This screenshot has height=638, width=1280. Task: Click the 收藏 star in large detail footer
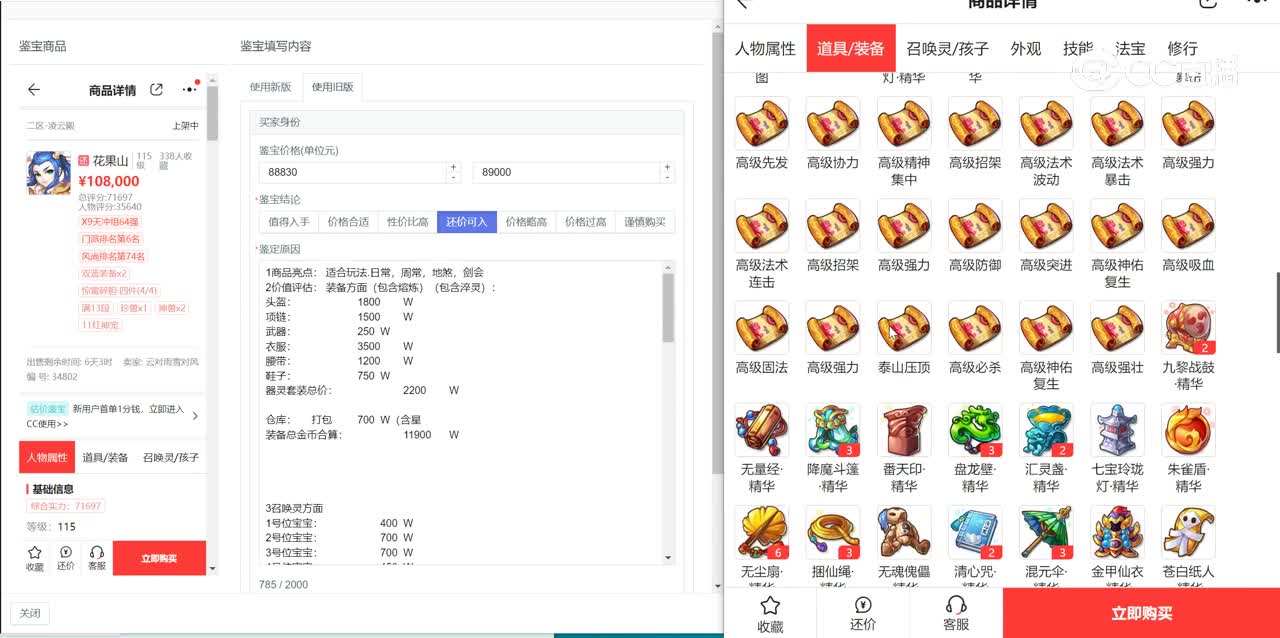click(x=770, y=614)
